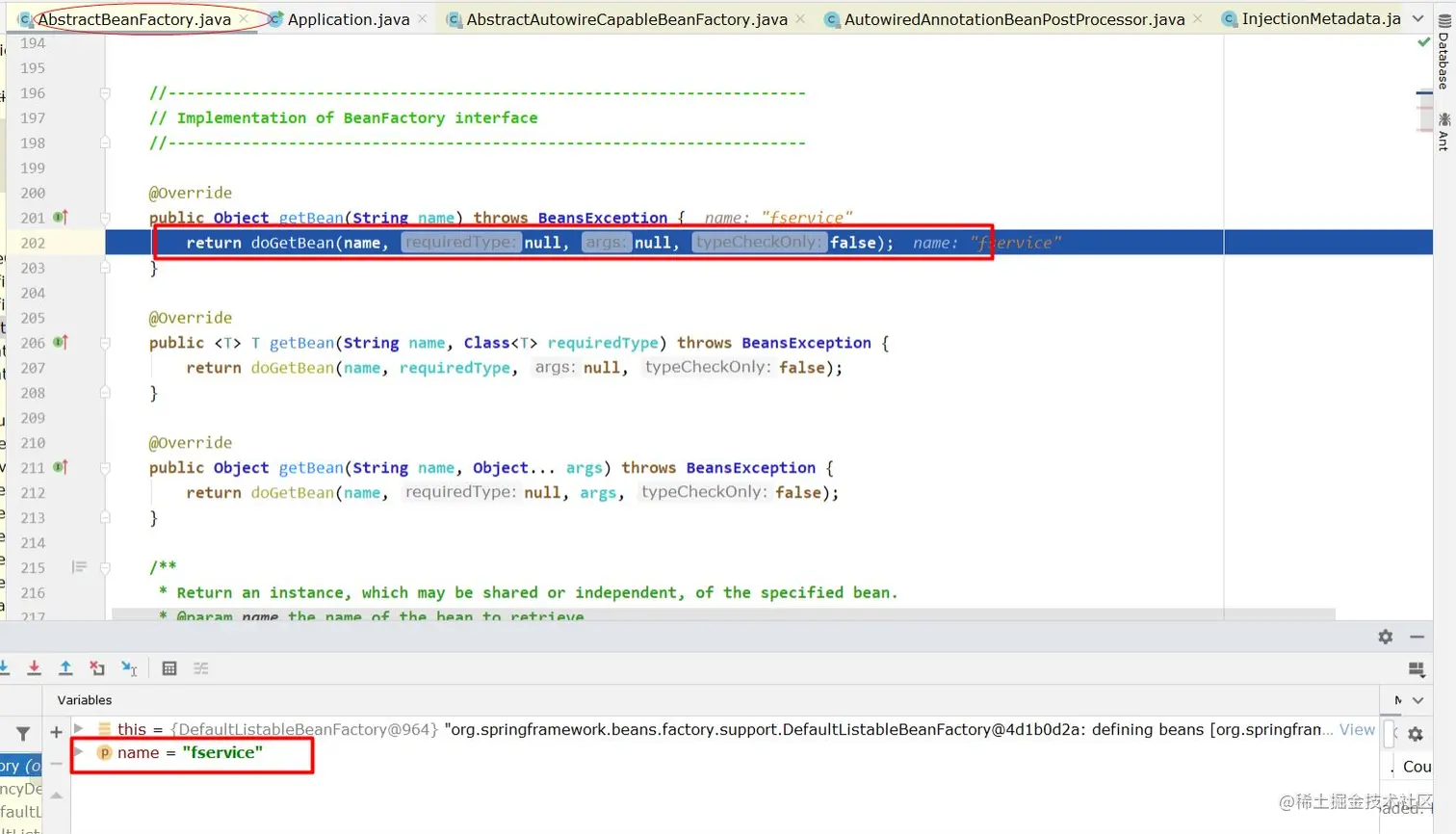
Task: Expand the 'this' variable node
Action: coord(79,729)
